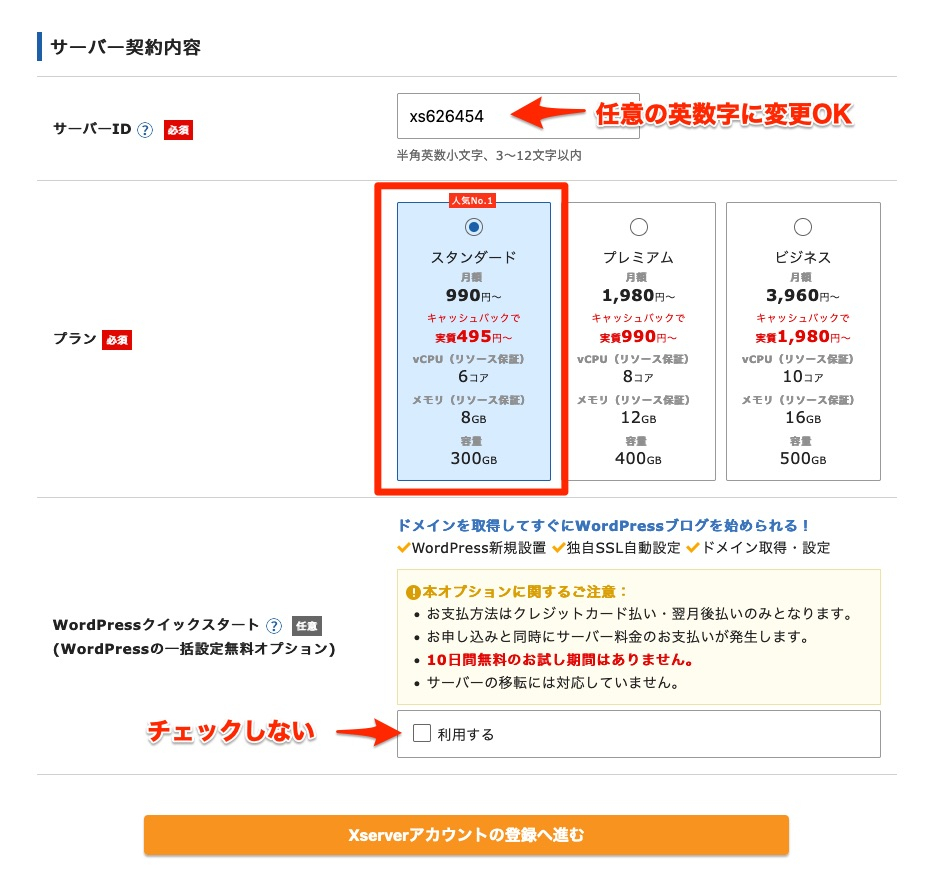Open help icon next to サーバーID

[145, 130]
